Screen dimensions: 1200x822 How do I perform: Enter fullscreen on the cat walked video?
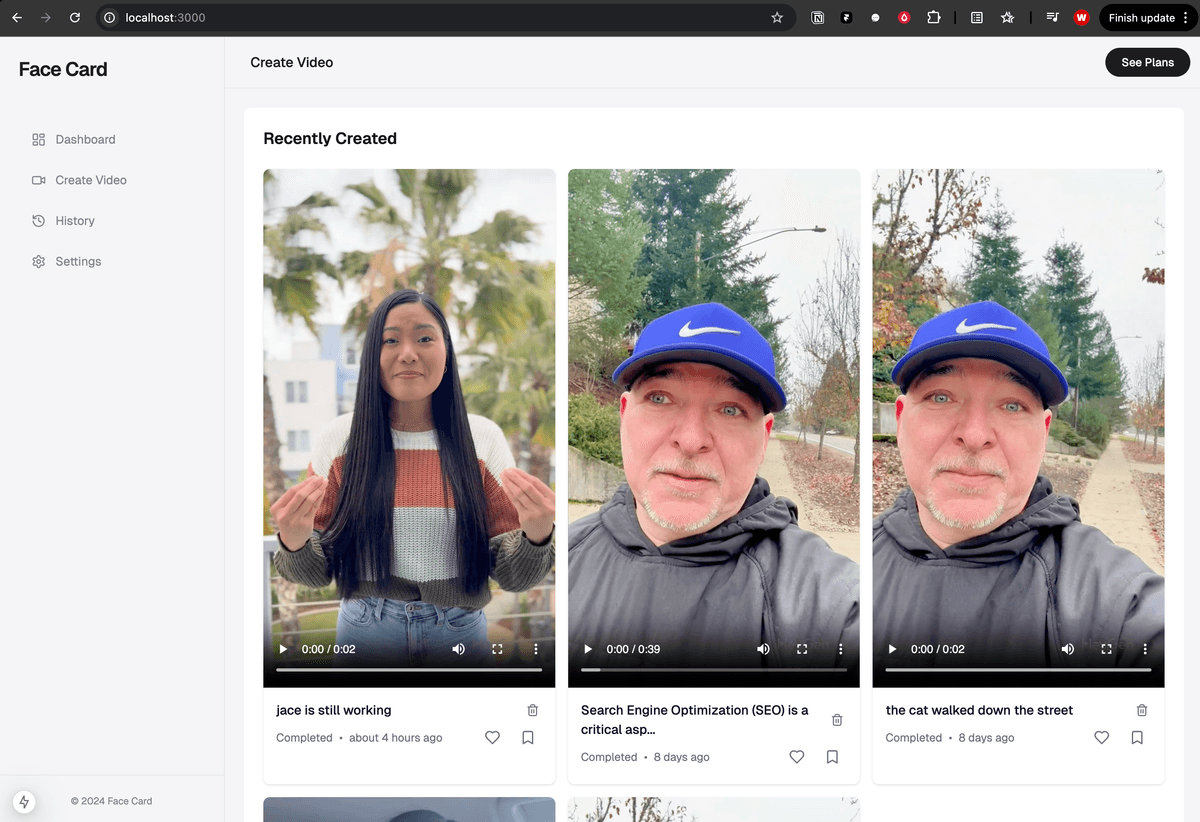coord(1106,649)
